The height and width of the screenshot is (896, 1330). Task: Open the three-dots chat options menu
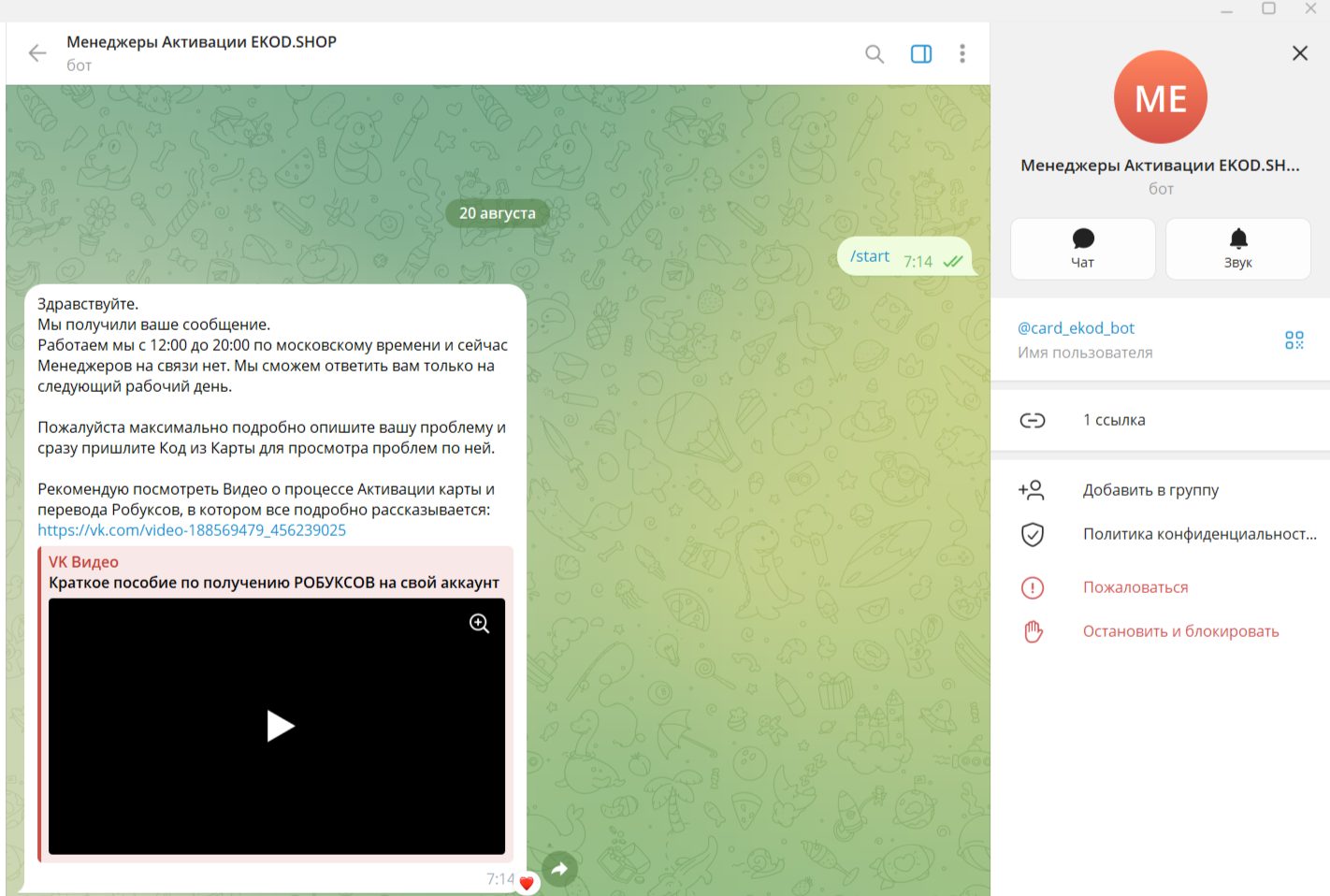[x=962, y=53]
